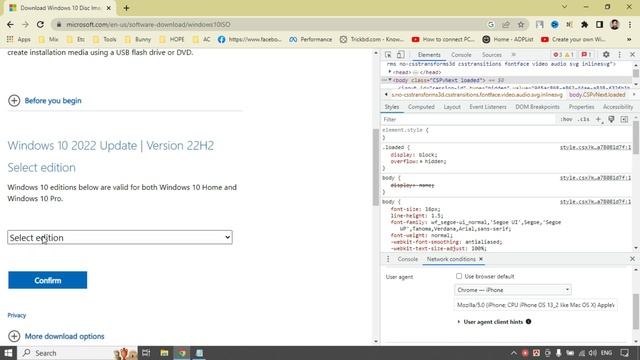Toggle the device toolbar in DevTools
Image resolution: width=640 pixels, height=360 pixels.
point(400,55)
